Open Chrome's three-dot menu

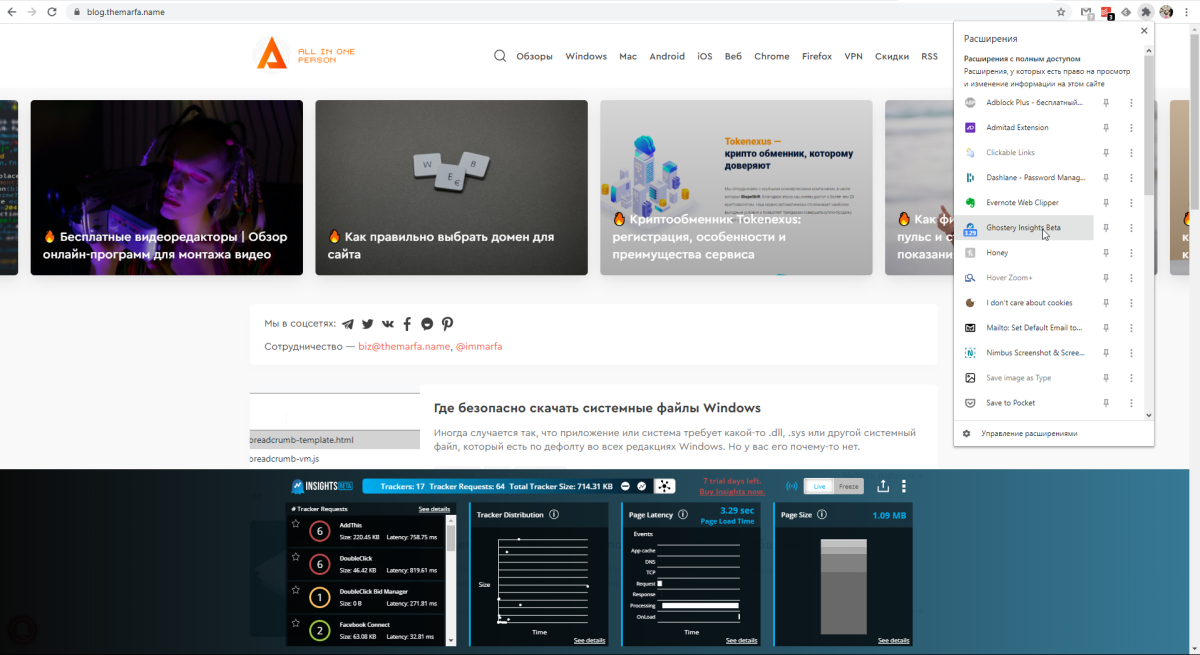[x=1186, y=12]
